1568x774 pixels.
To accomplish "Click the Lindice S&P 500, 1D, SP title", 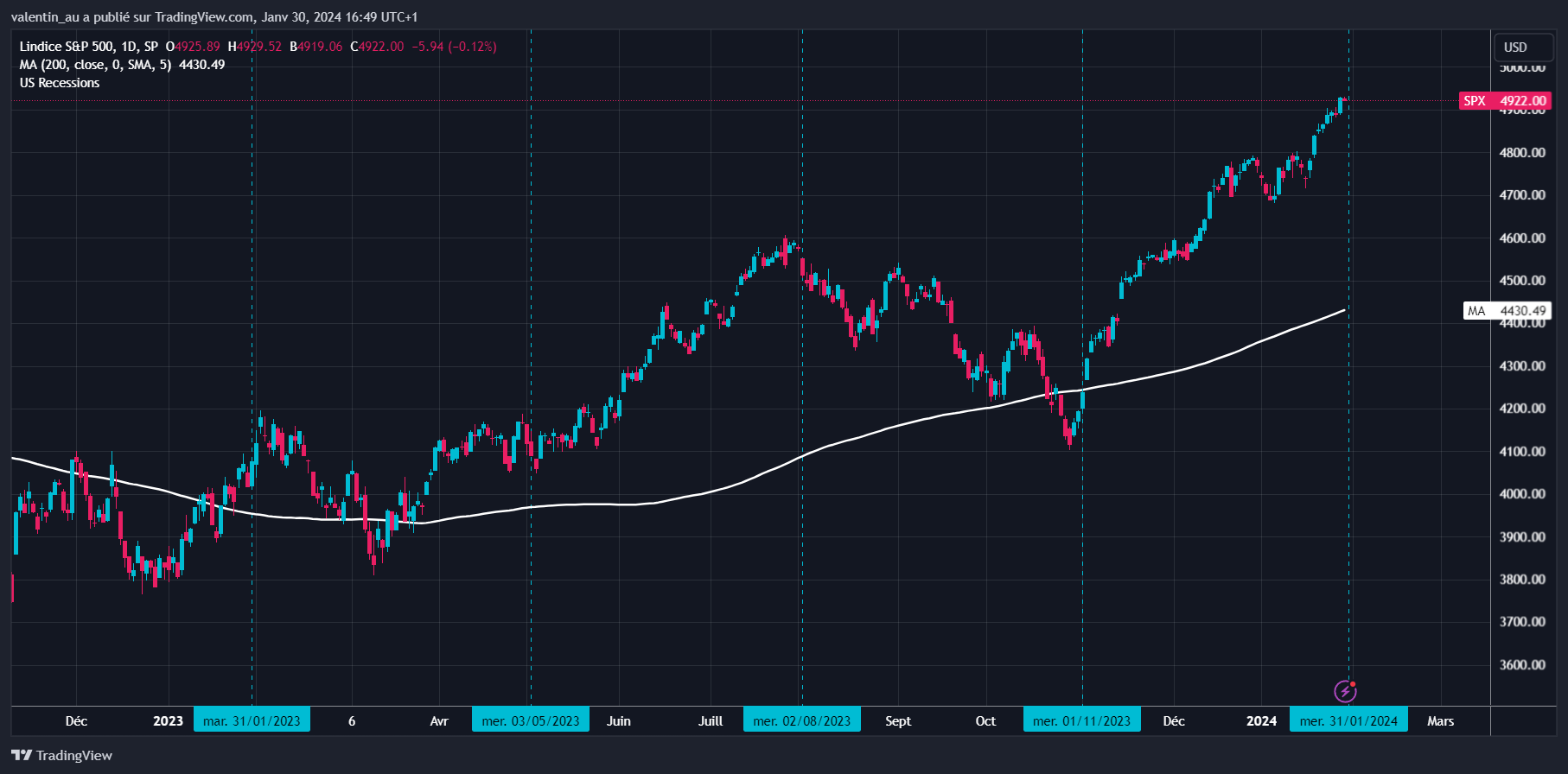I will tap(89, 47).
